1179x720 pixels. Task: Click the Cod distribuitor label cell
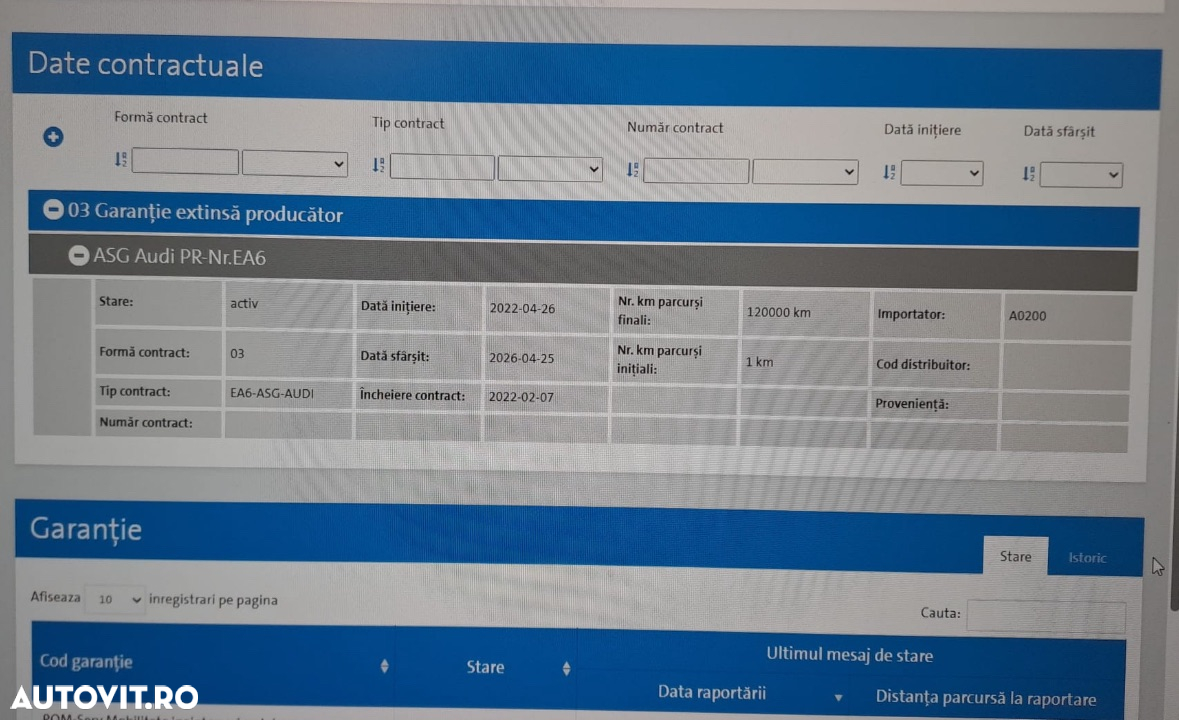click(x=935, y=365)
